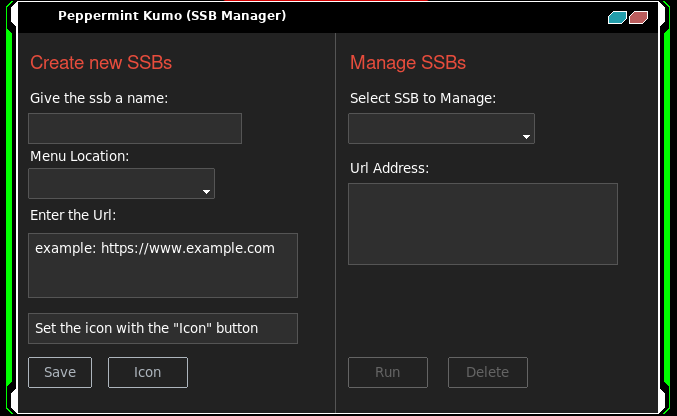The image size is (677, 416).
Task: Click the "Give the ssb a name:" label
Action: (x=99, y=98)
